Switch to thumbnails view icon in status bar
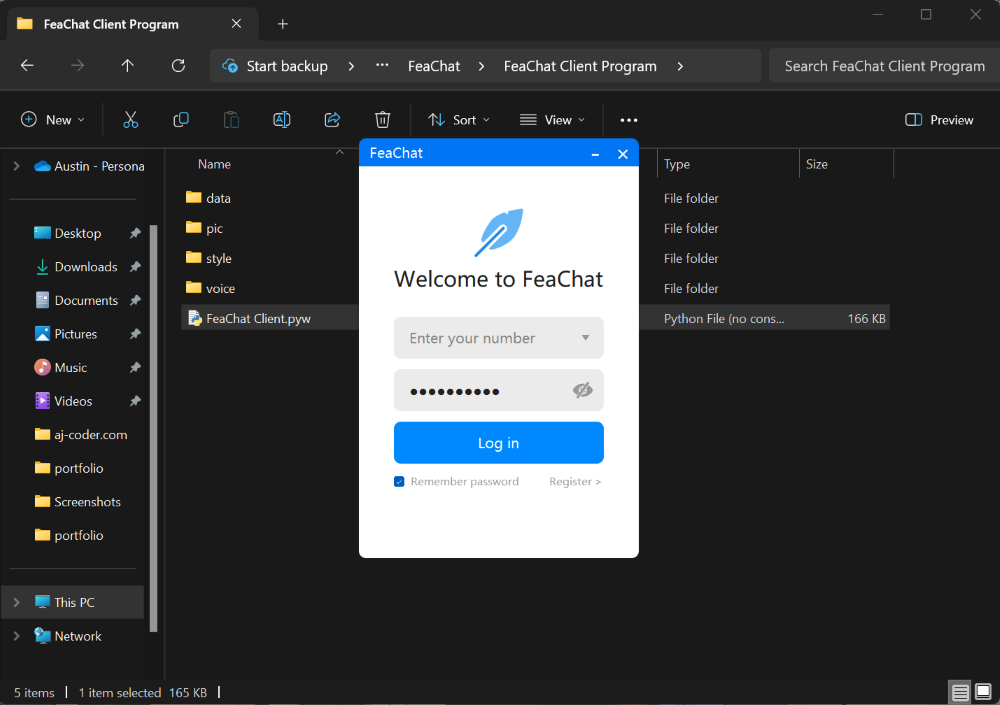 pos(983,692)
